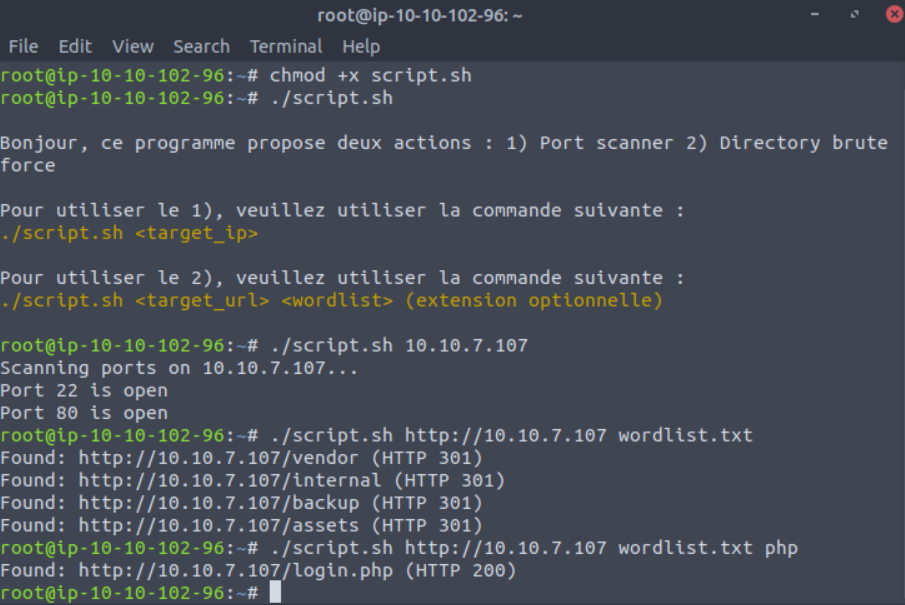Open the Edit menu
905x605 pixels.
pyautogui.click(x=74, y=46)
